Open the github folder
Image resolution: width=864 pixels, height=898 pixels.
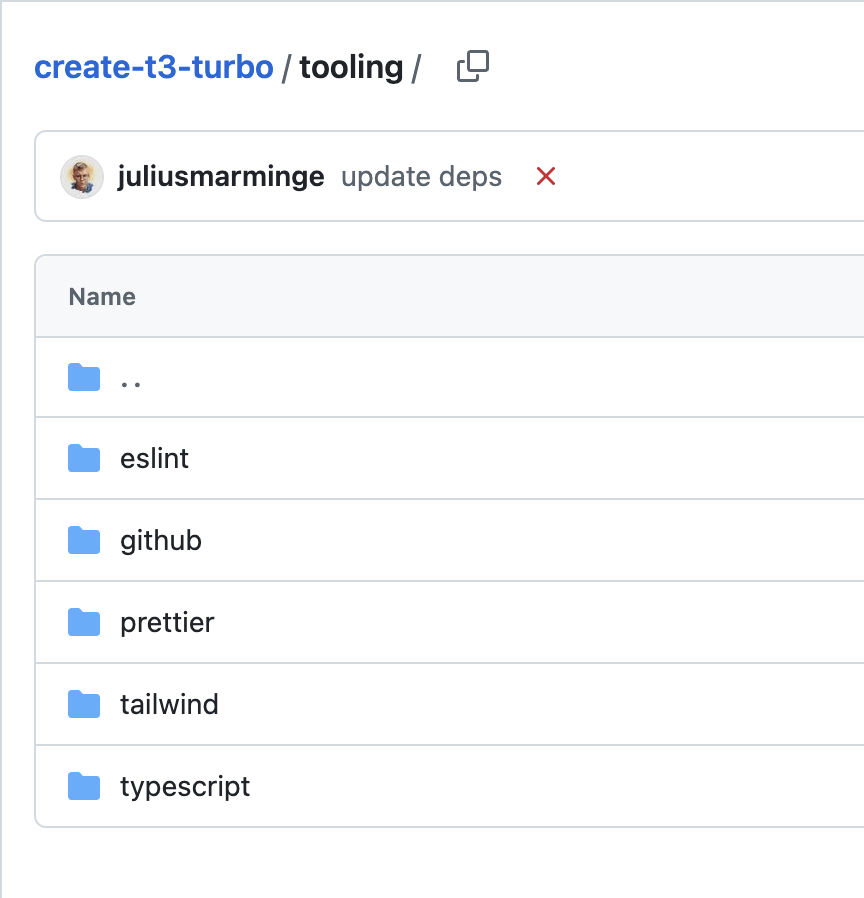pyautogui.click(x=161, y=541)
